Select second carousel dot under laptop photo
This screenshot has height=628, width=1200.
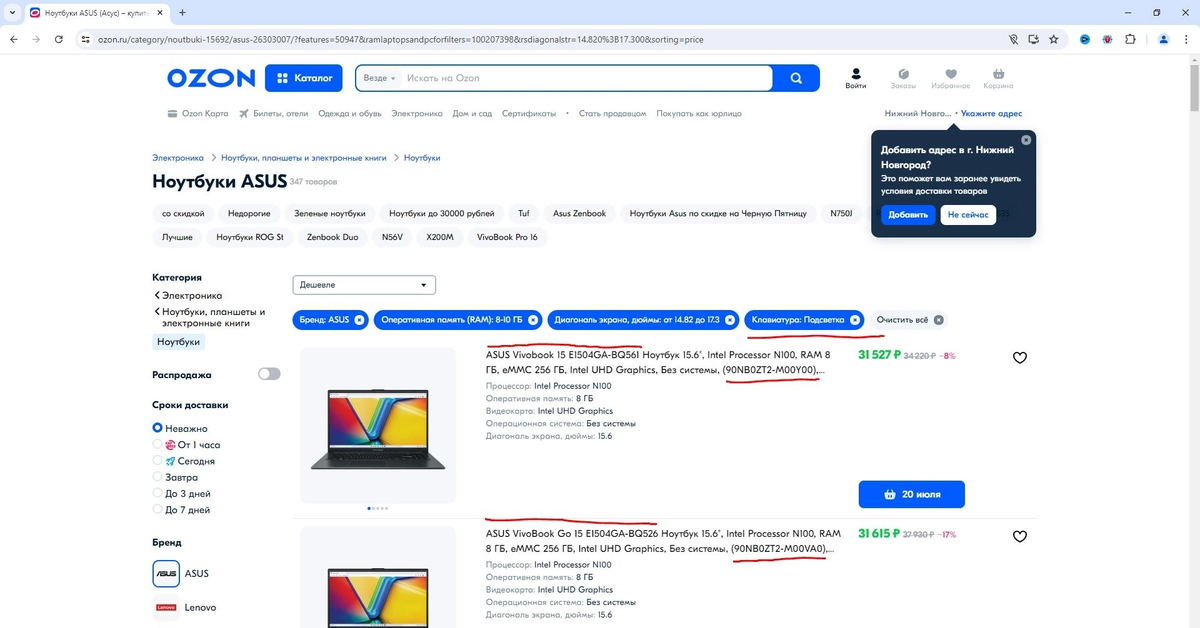(372, 508)
